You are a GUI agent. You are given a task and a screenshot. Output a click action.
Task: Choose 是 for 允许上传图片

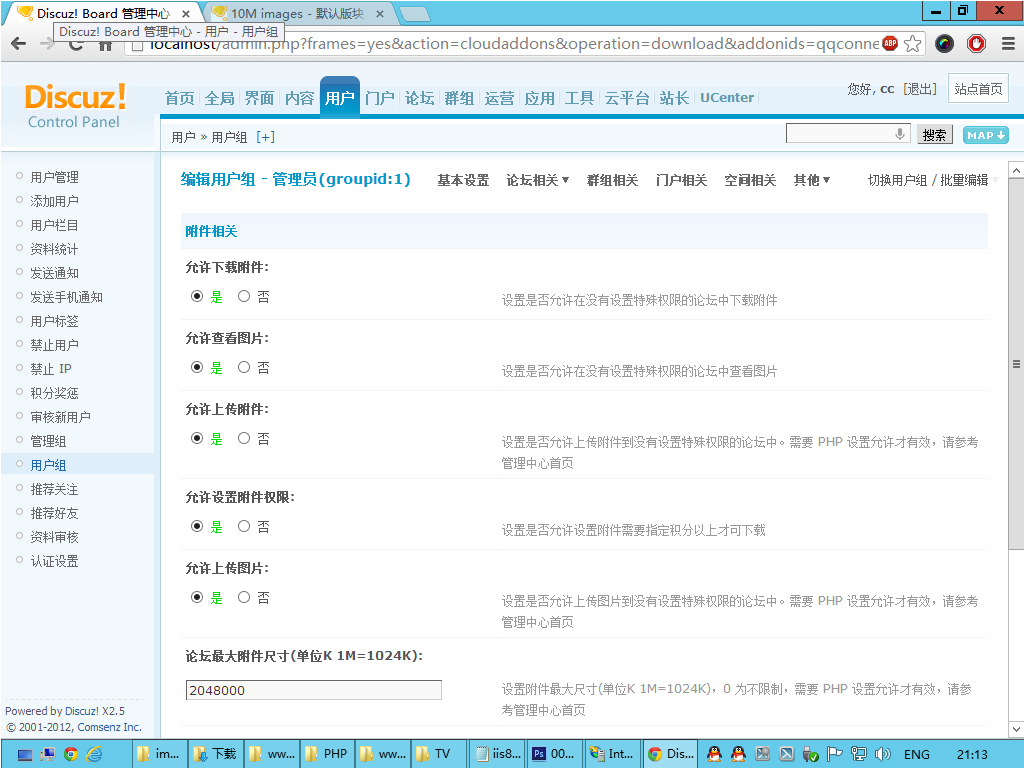[197, 598]
